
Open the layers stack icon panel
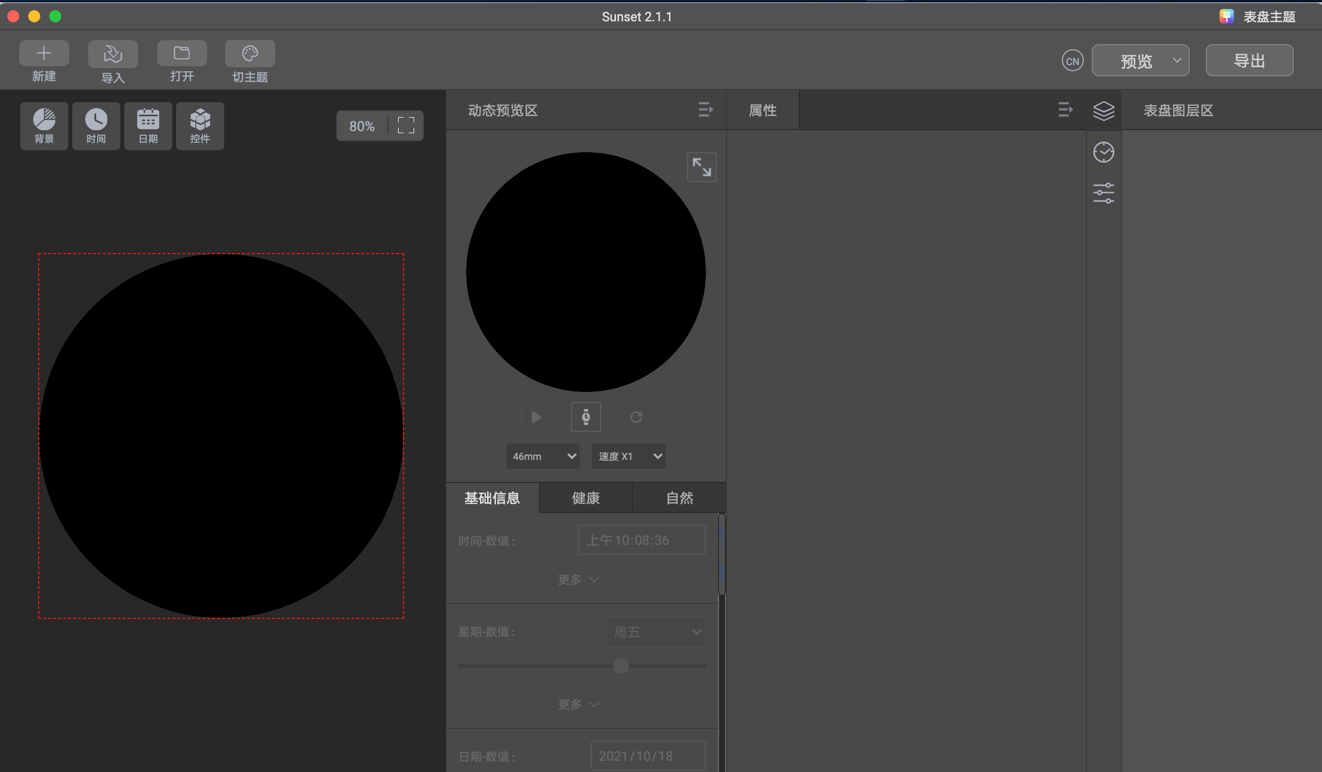click(1103, 111)
